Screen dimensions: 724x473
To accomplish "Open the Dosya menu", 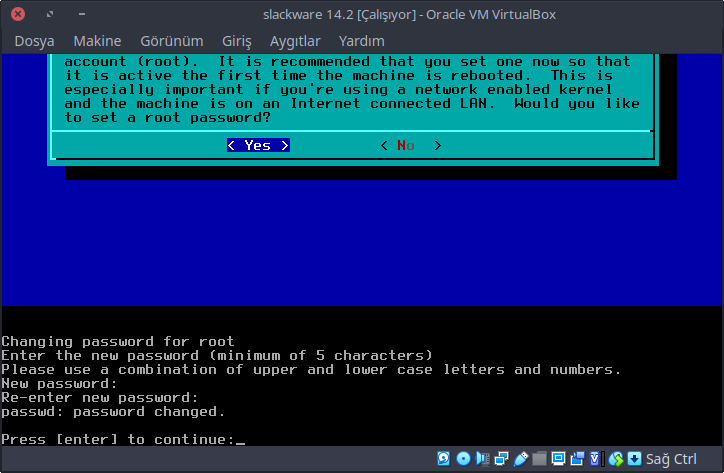I will 34,41.
